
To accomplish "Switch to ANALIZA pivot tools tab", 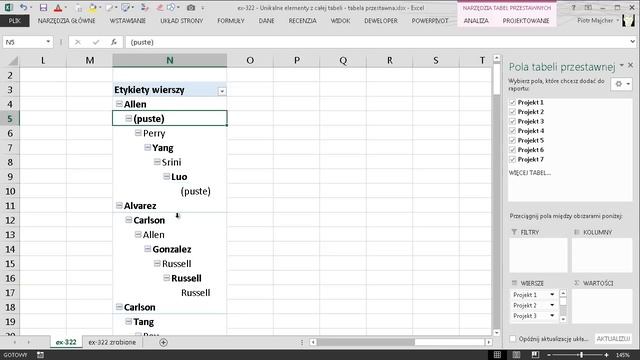I will (476, 20).
